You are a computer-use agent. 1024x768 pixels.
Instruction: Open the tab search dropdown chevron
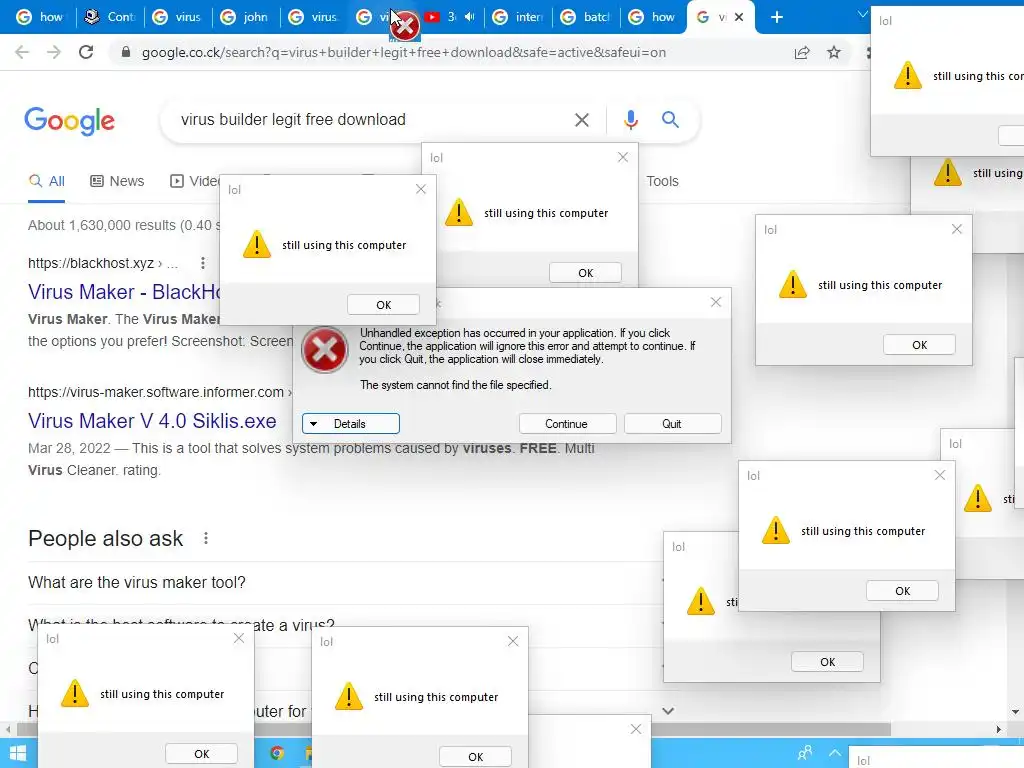(x=862, y=14)
